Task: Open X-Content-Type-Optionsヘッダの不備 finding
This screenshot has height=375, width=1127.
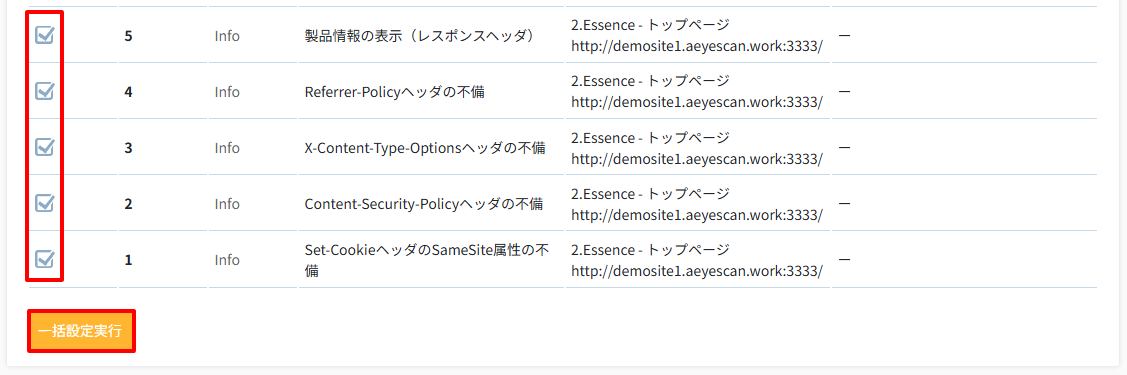Action: tap(425, 148)
